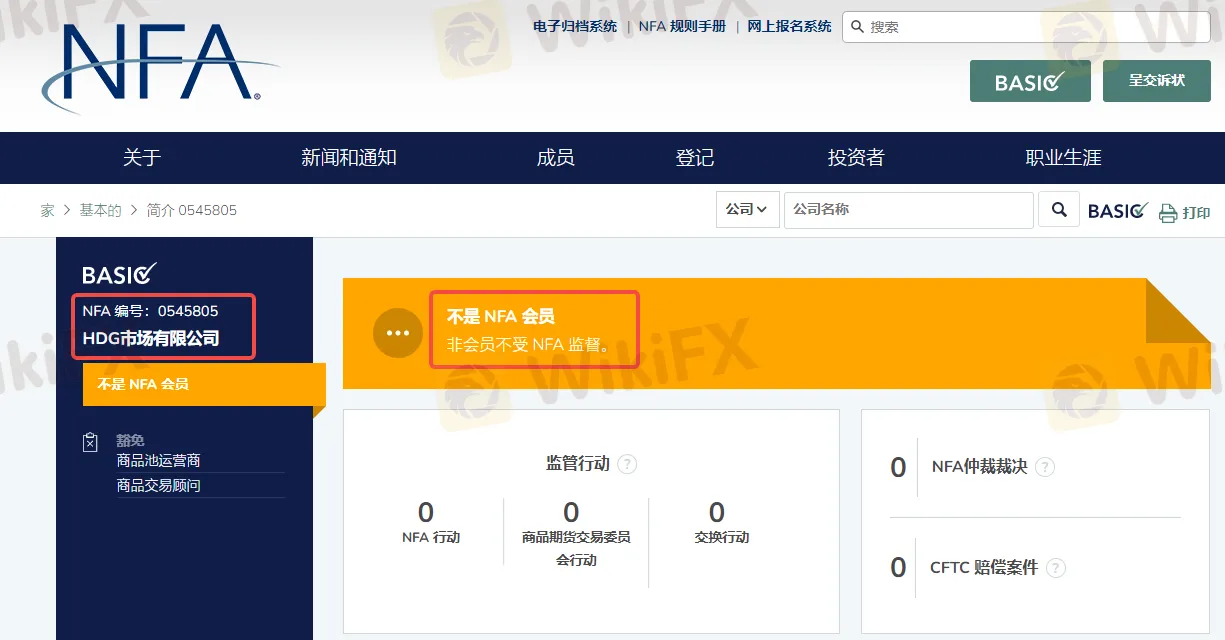Open the NFA 规则手册 link

[681, 26]
